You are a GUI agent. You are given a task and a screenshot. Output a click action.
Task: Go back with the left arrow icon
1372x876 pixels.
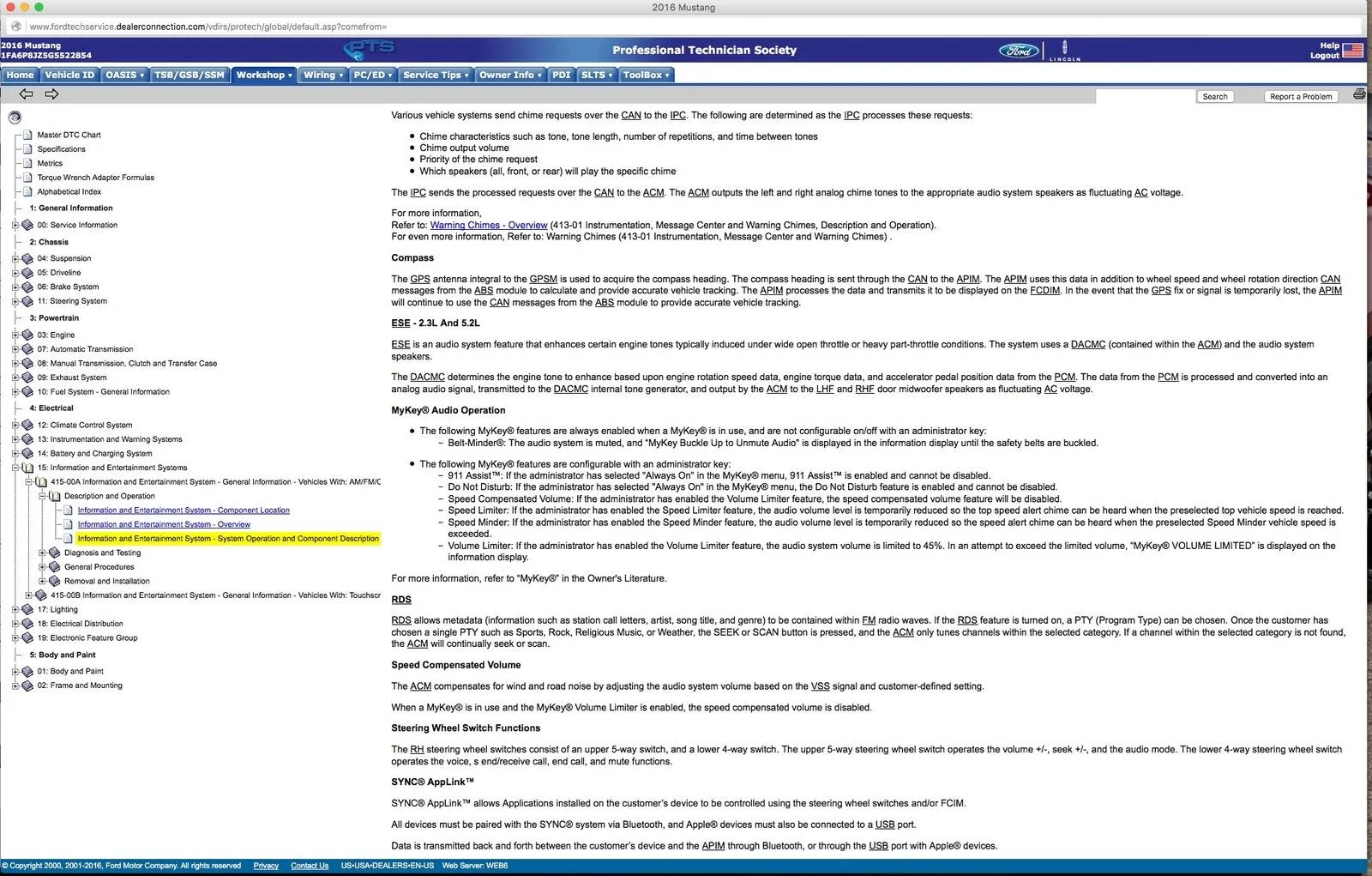tap(26, 94)
